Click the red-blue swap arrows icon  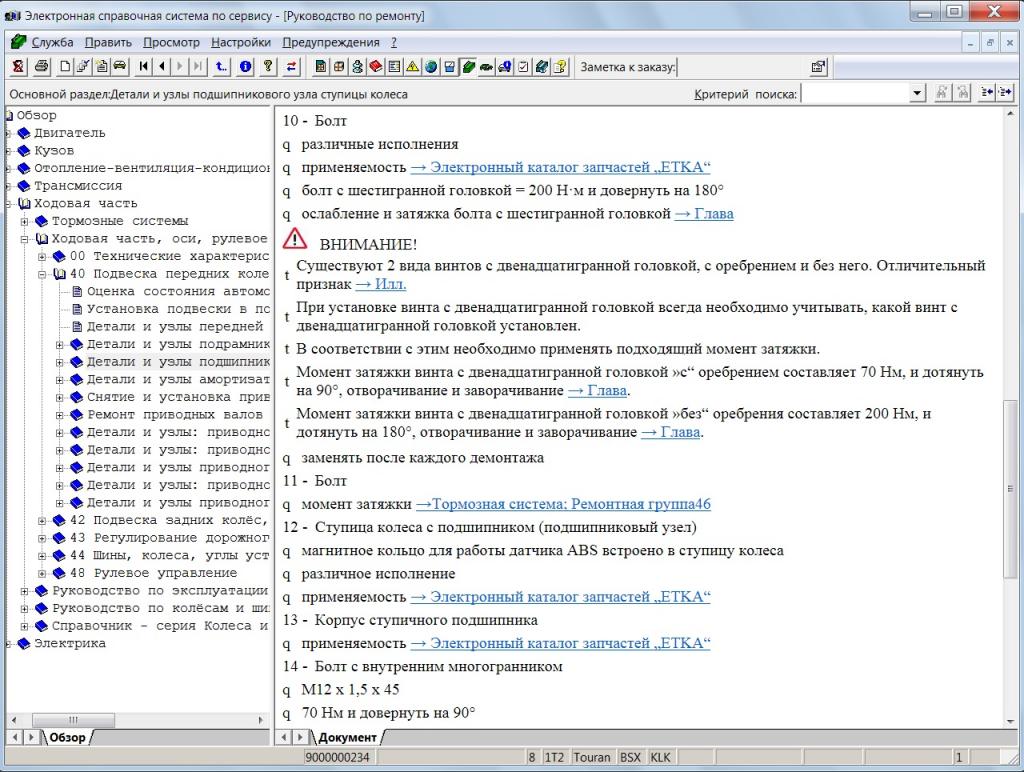tap(291, 67)
